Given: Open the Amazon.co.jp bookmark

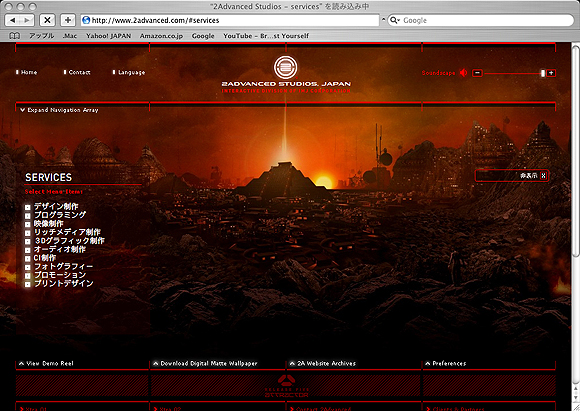Looking at the screenshot, I should pos(161,36).
